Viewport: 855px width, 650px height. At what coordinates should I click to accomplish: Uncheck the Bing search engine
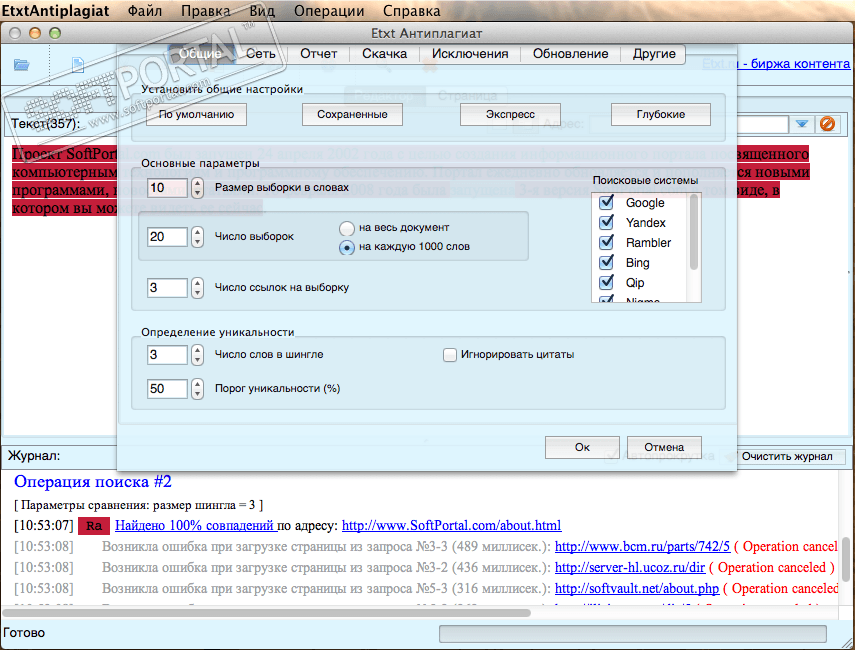point(606,262)
